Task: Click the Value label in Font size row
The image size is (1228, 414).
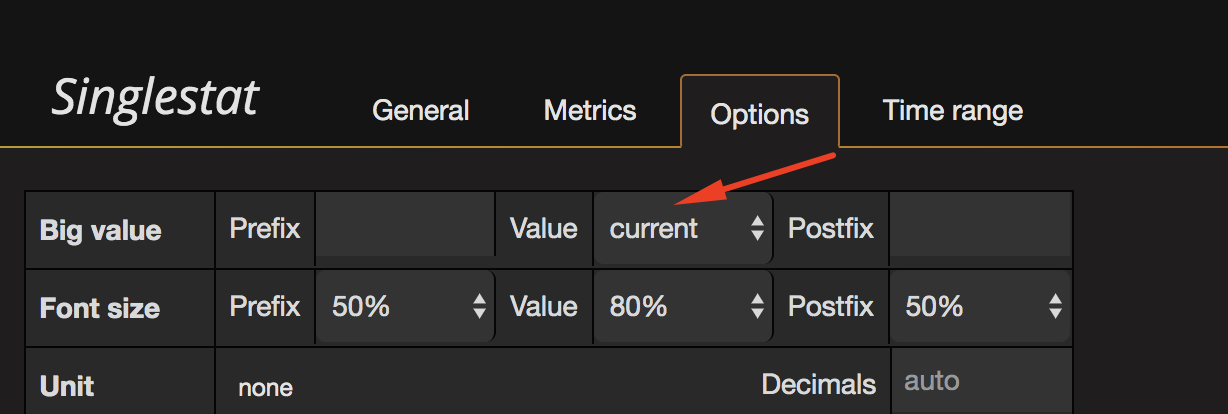Action: (x=543, y=306)
